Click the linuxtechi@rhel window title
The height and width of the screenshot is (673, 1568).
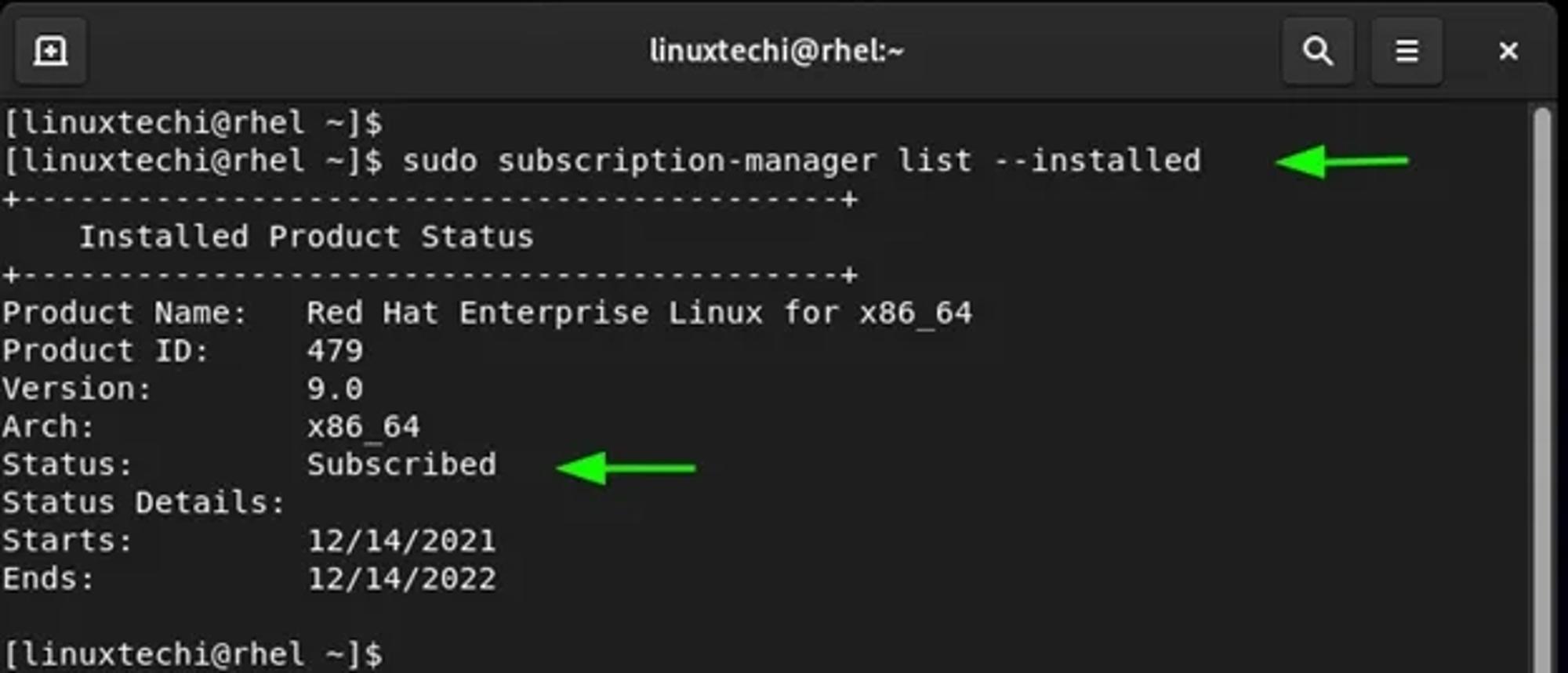[x=776, y=51]
